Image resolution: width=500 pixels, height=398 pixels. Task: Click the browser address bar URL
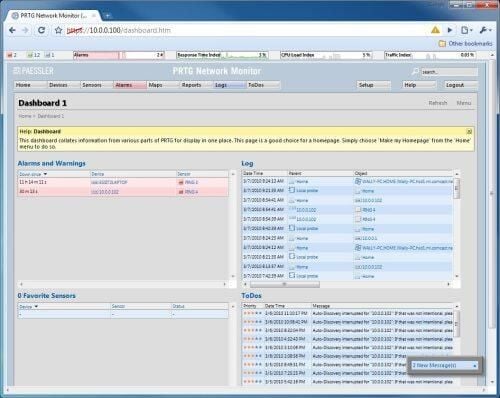(119, 30)
